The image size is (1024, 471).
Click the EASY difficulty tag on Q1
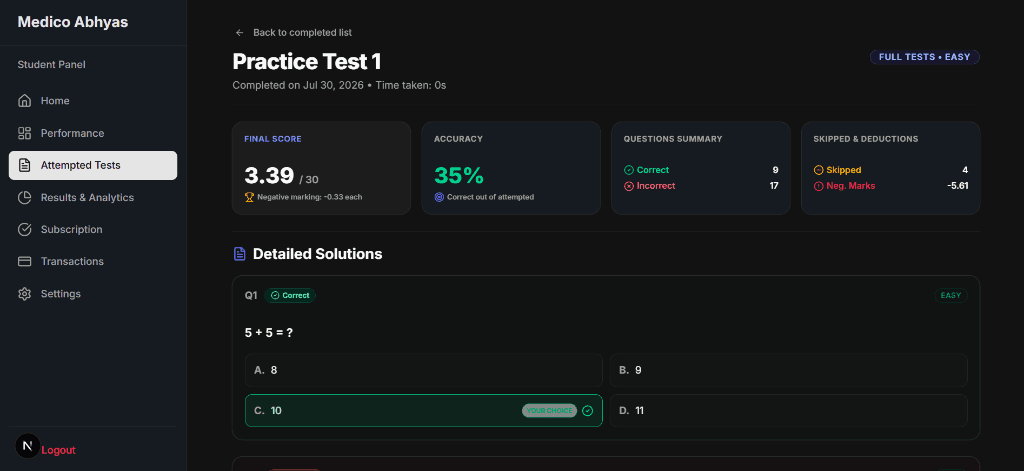[x=951, y=295]
